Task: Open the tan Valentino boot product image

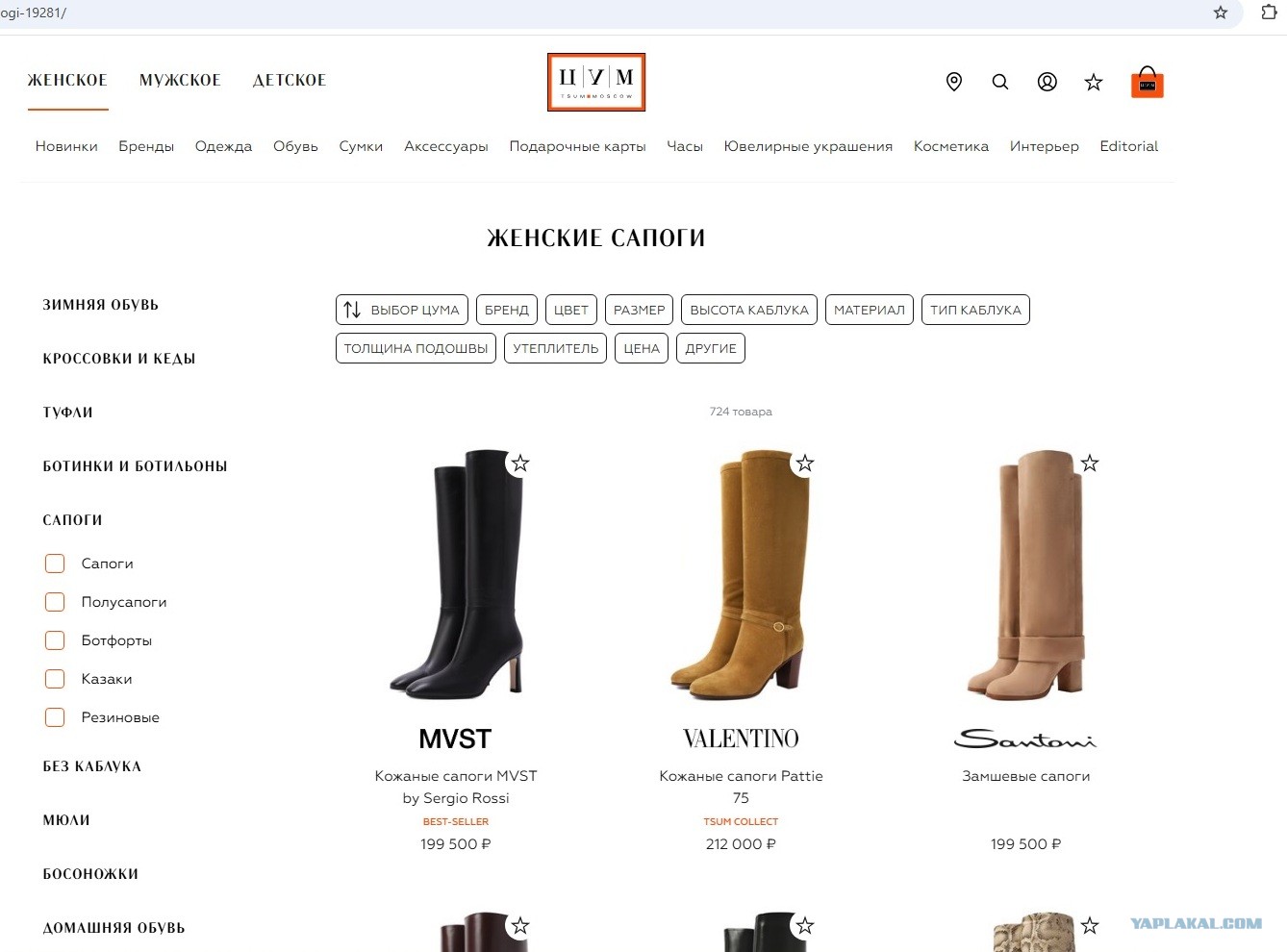Action: click(x=741, y=574)
